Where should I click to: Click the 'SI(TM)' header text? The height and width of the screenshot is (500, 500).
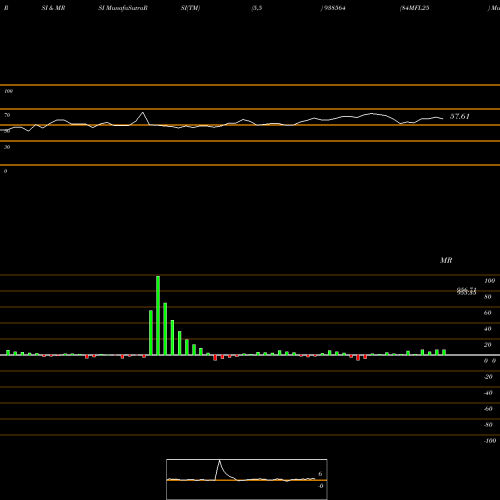190,8
